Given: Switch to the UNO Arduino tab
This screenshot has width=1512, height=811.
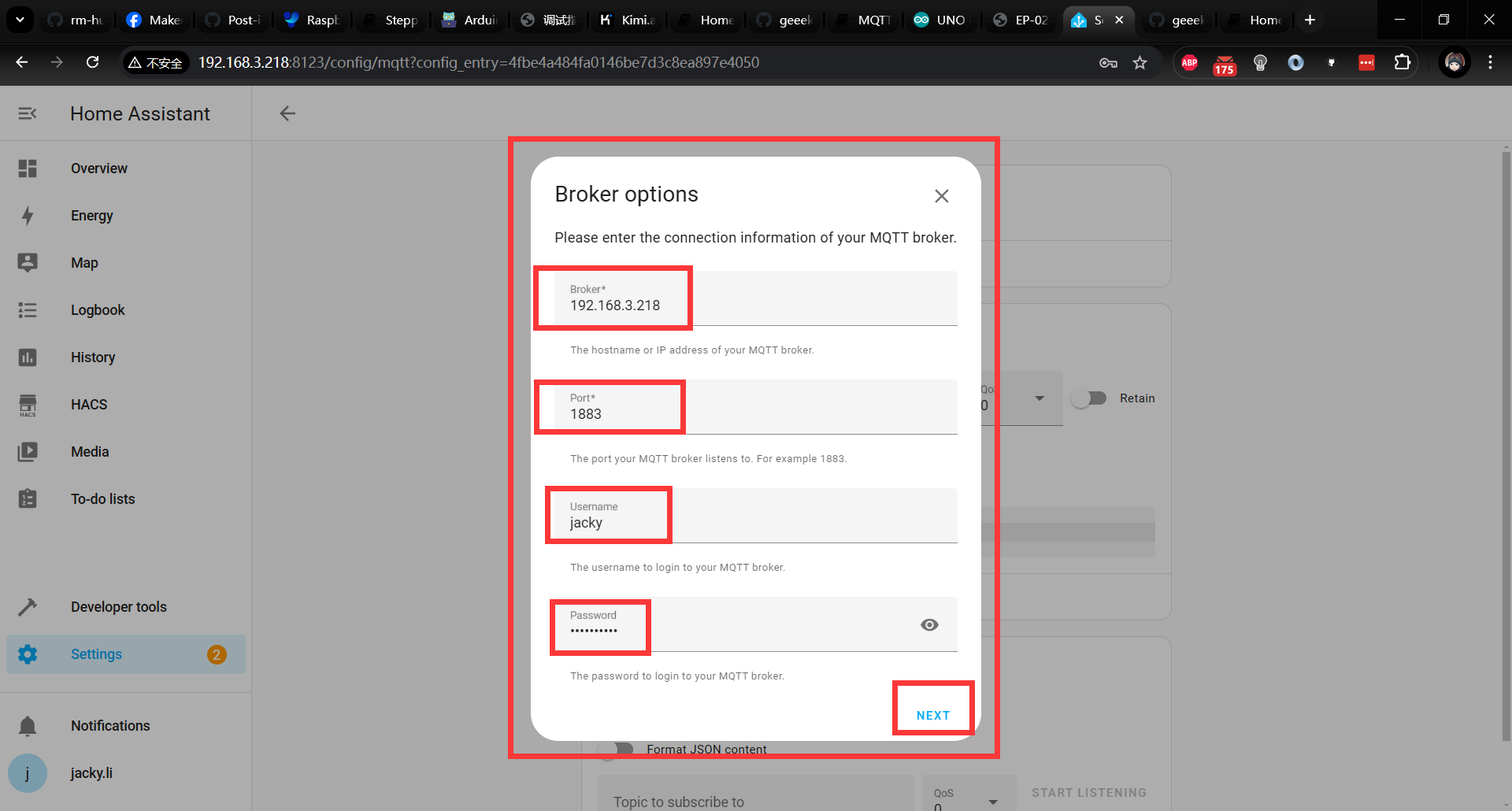Looking at the screenshot, I should 941,20.
